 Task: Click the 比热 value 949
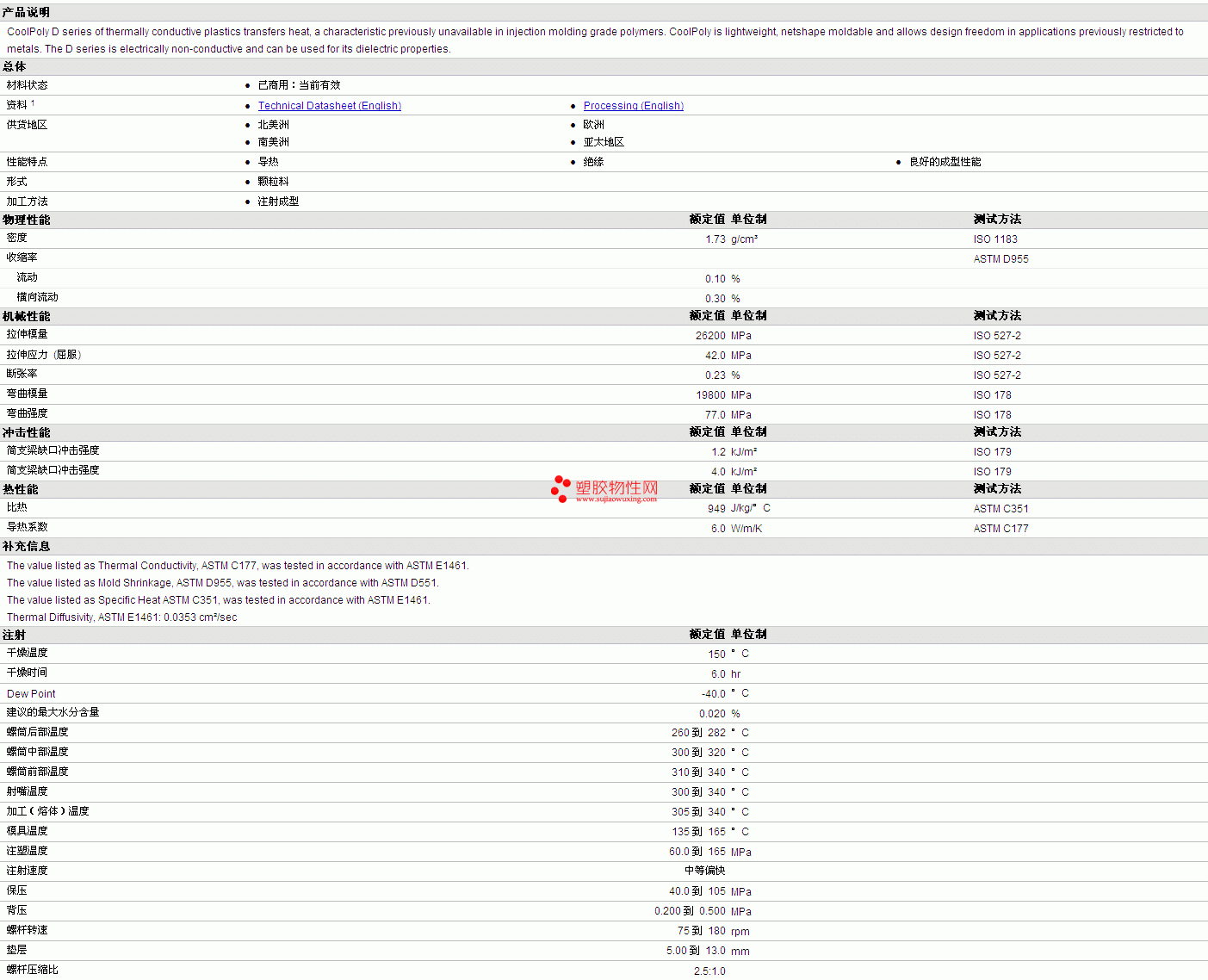(716, 509)
